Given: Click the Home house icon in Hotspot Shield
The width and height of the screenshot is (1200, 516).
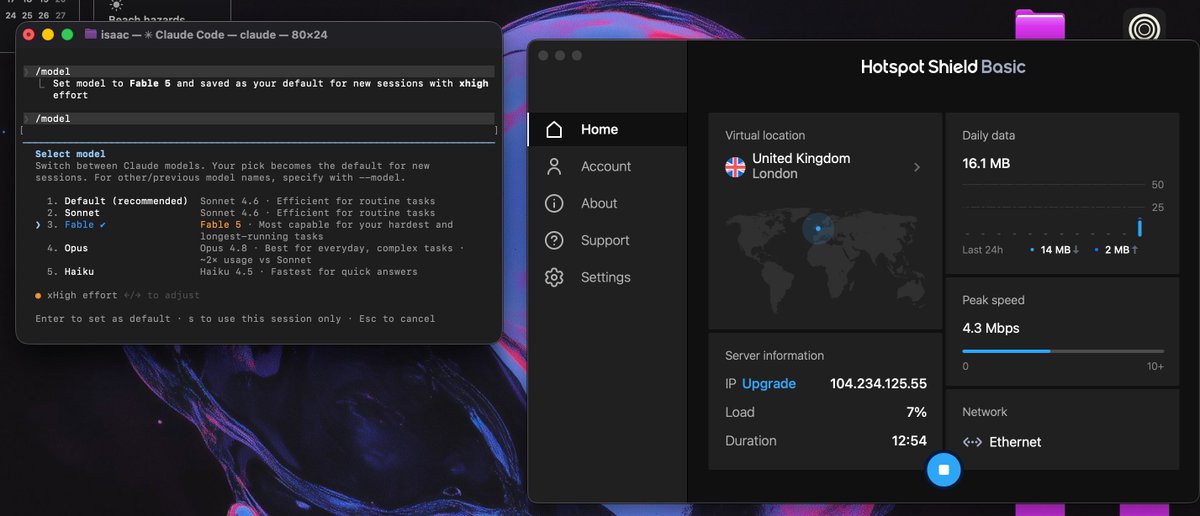Looking at the screenshot, I should [554, 129].
